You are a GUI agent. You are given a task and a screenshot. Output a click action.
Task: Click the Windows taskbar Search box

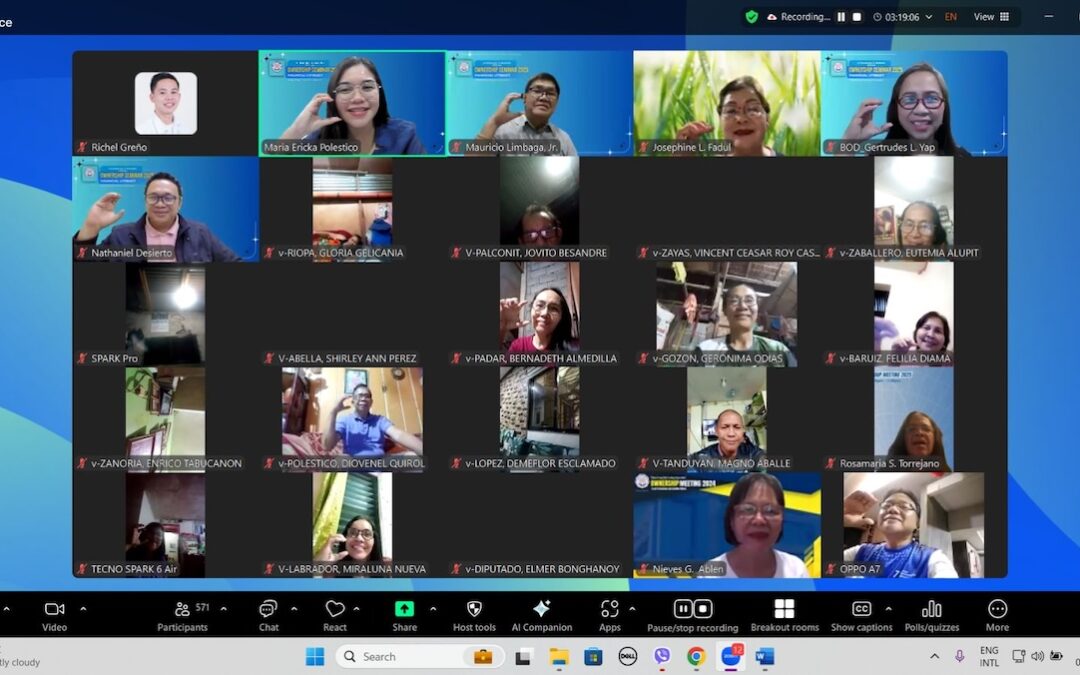pos(421,656)
